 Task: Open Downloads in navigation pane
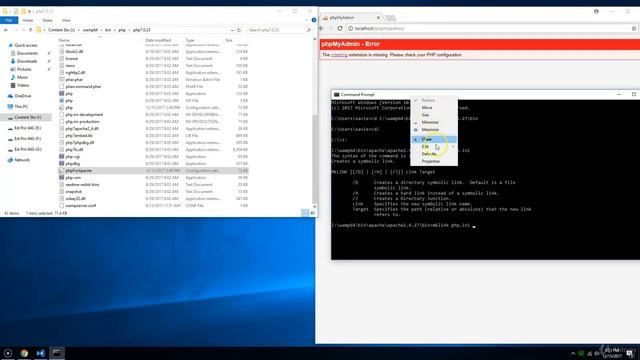pyautogui.click(x=27, y=61)
